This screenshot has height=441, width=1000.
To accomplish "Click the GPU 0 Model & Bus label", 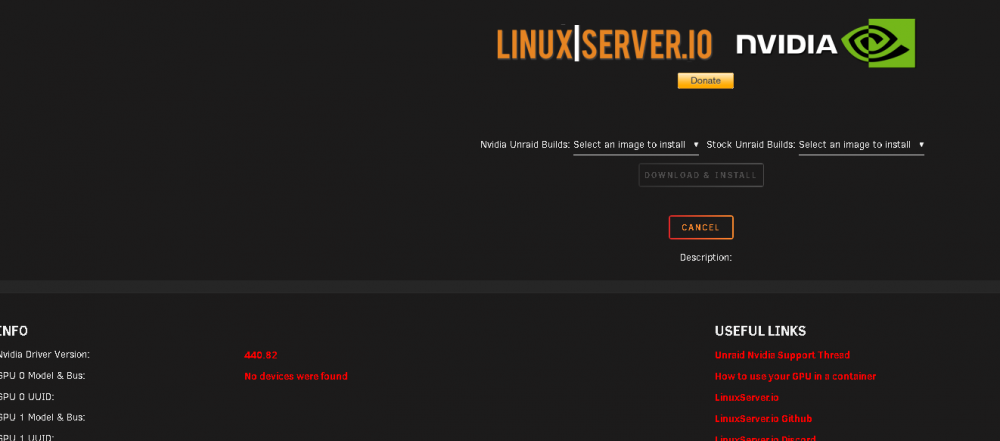I will point(42,376).
